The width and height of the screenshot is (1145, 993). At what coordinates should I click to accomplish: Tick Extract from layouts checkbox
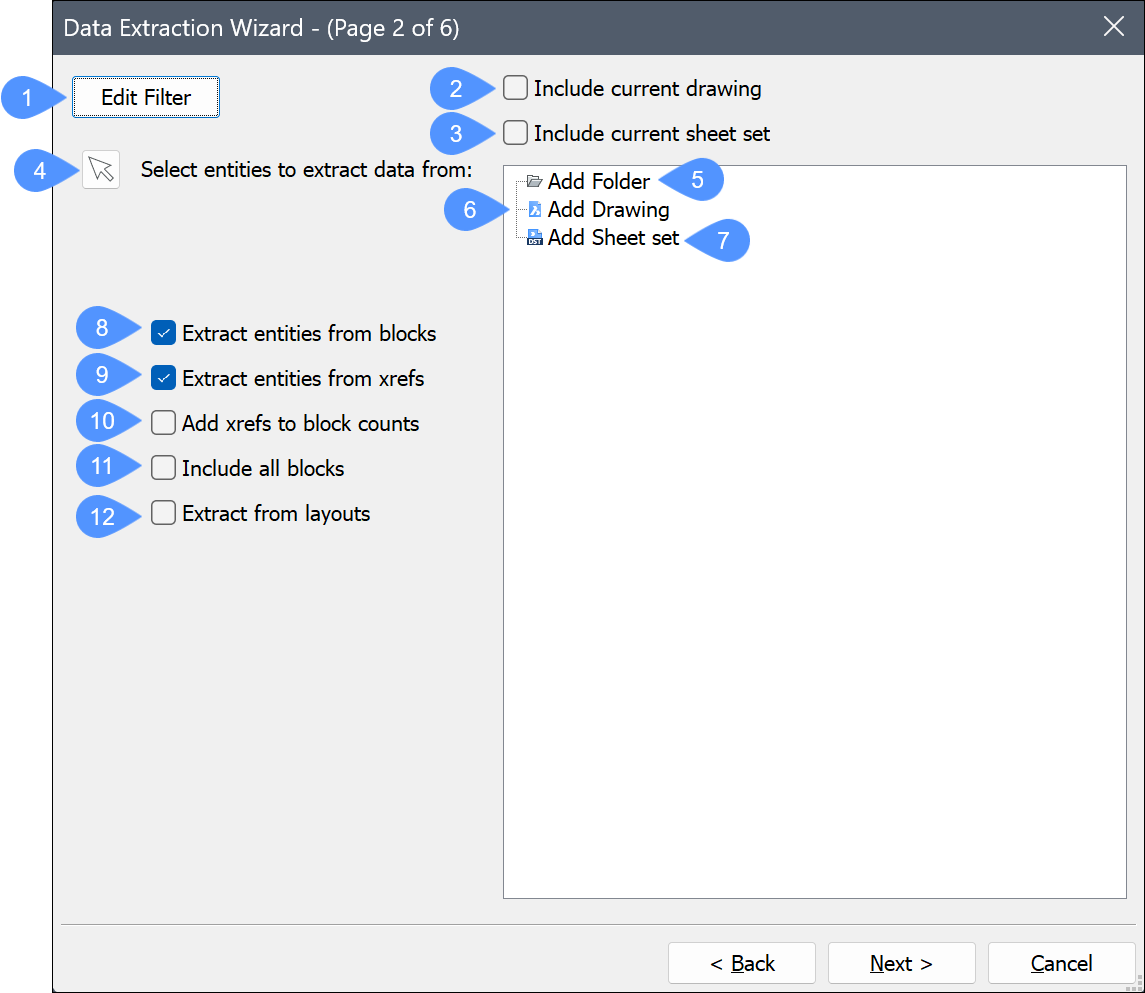164,513
